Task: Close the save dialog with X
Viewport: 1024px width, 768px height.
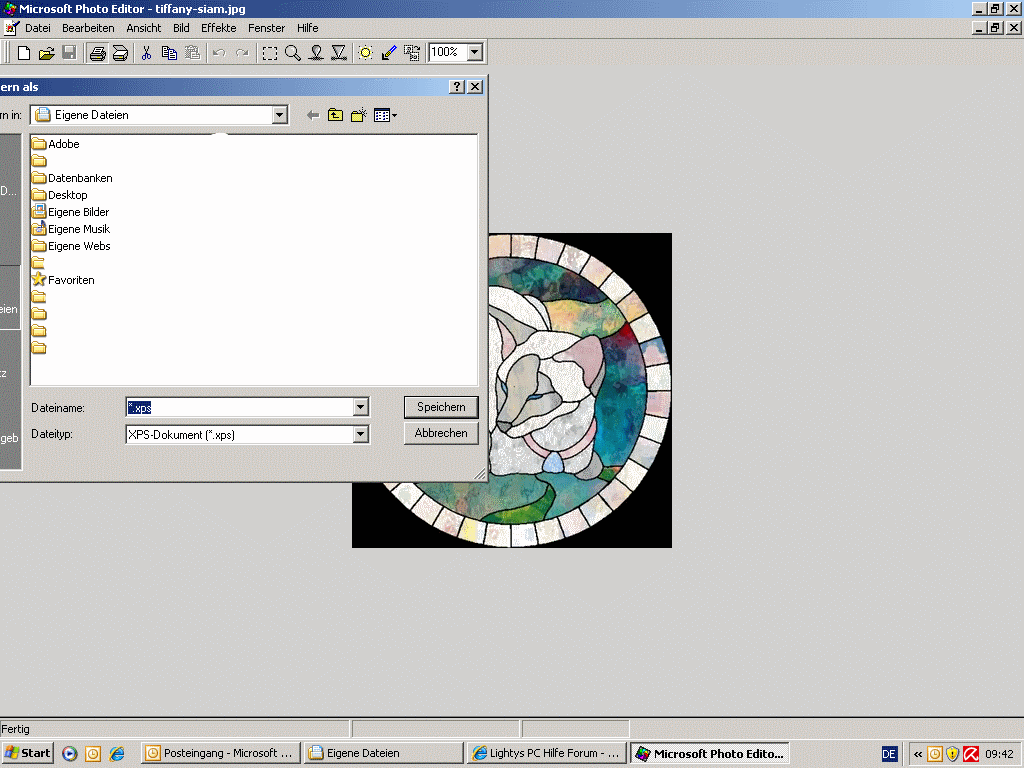Action: coord(475,87)
